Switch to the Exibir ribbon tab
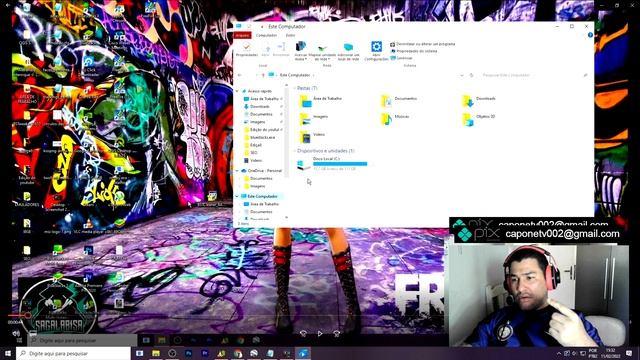 (x=290, y=36)
